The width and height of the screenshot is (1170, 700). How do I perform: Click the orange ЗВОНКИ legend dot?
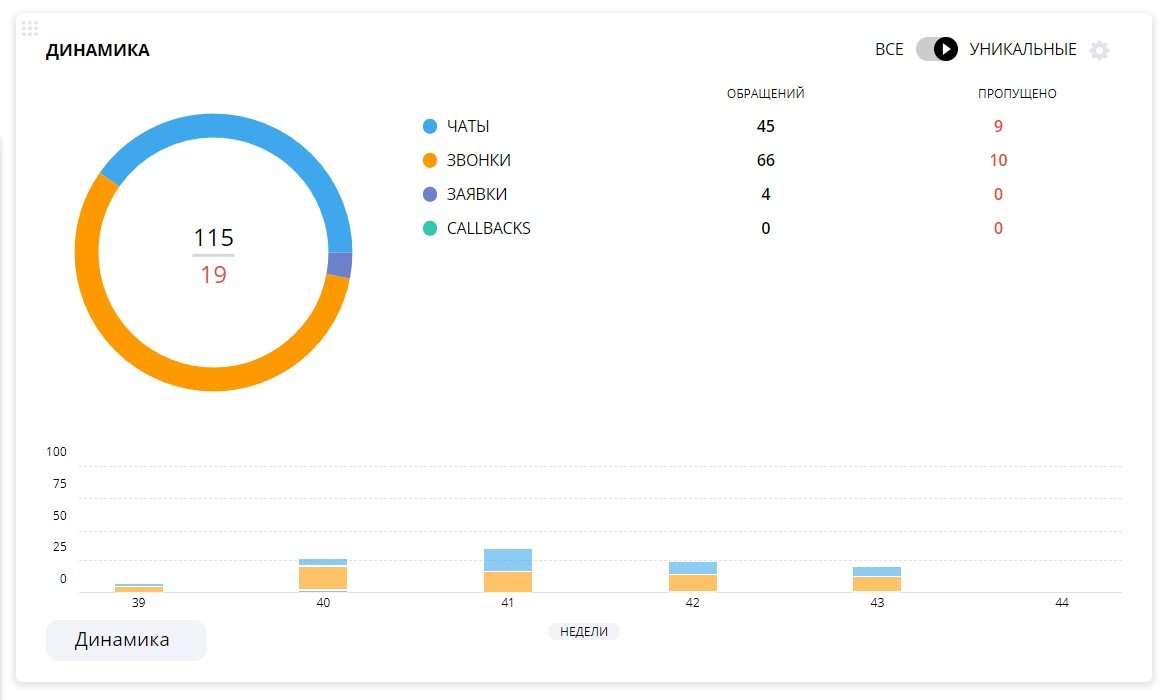click(x=430, y=160)
